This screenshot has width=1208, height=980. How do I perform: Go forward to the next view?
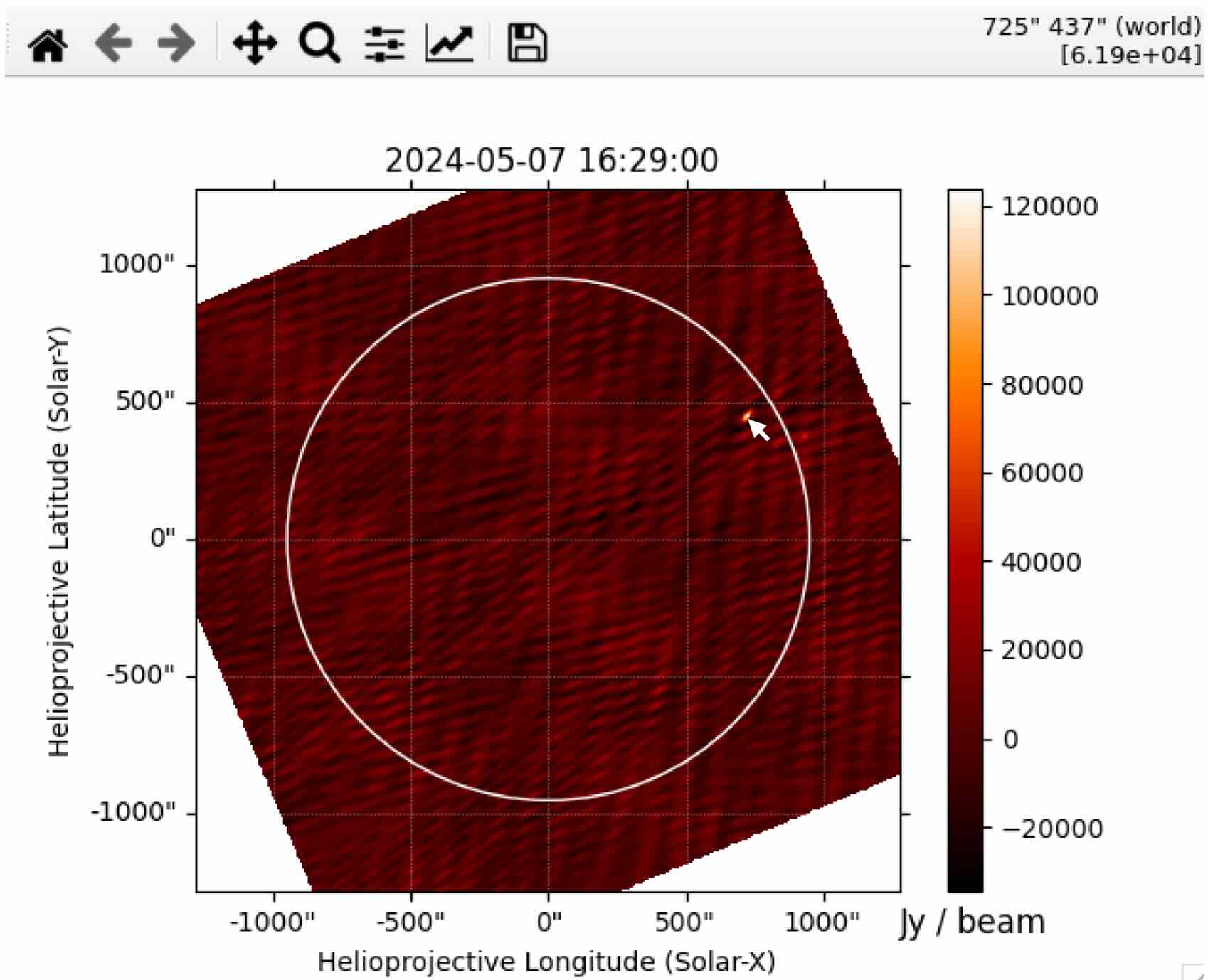coord(176,44)
